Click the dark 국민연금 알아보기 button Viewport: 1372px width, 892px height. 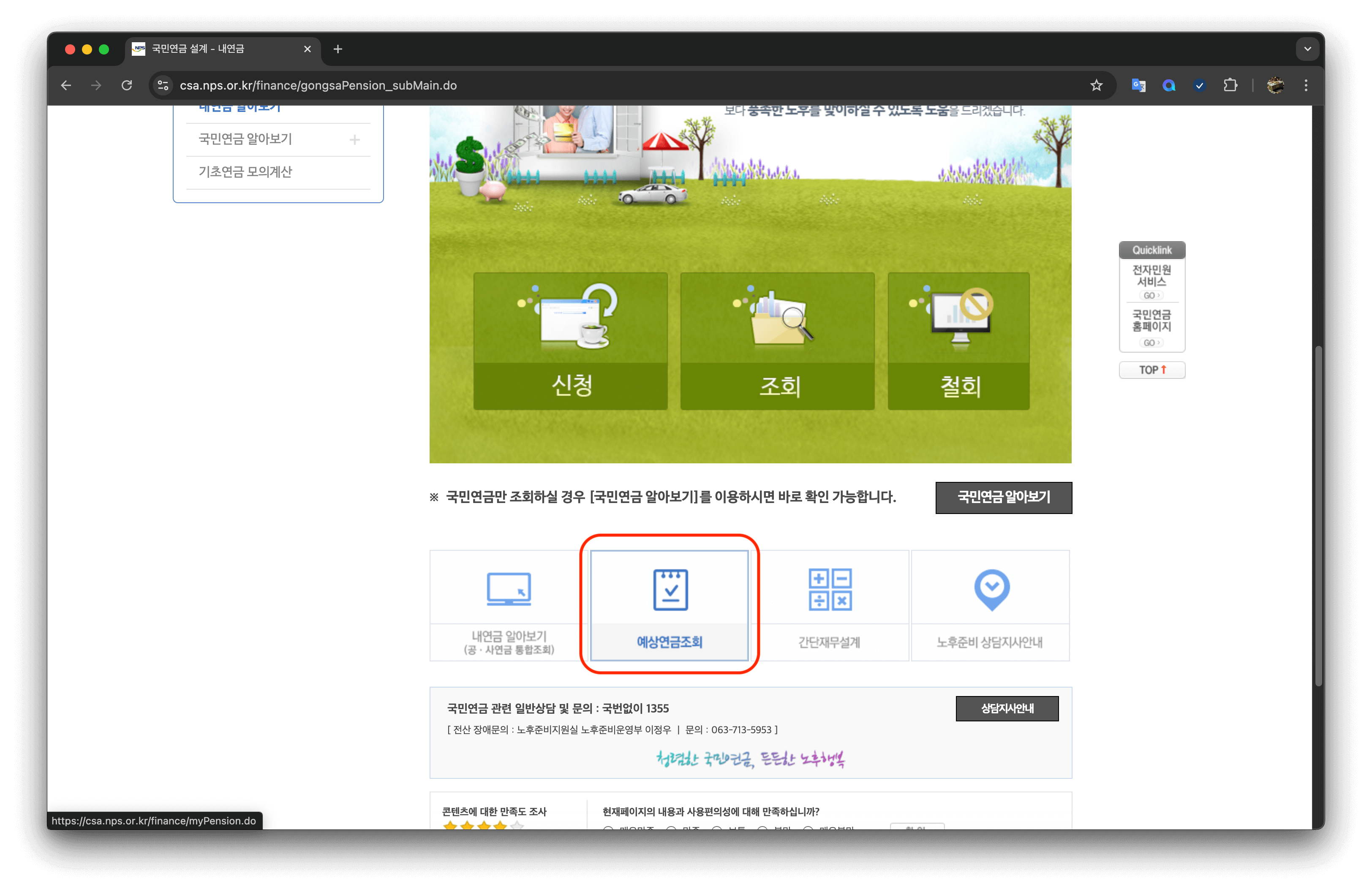click(1003, 497)
